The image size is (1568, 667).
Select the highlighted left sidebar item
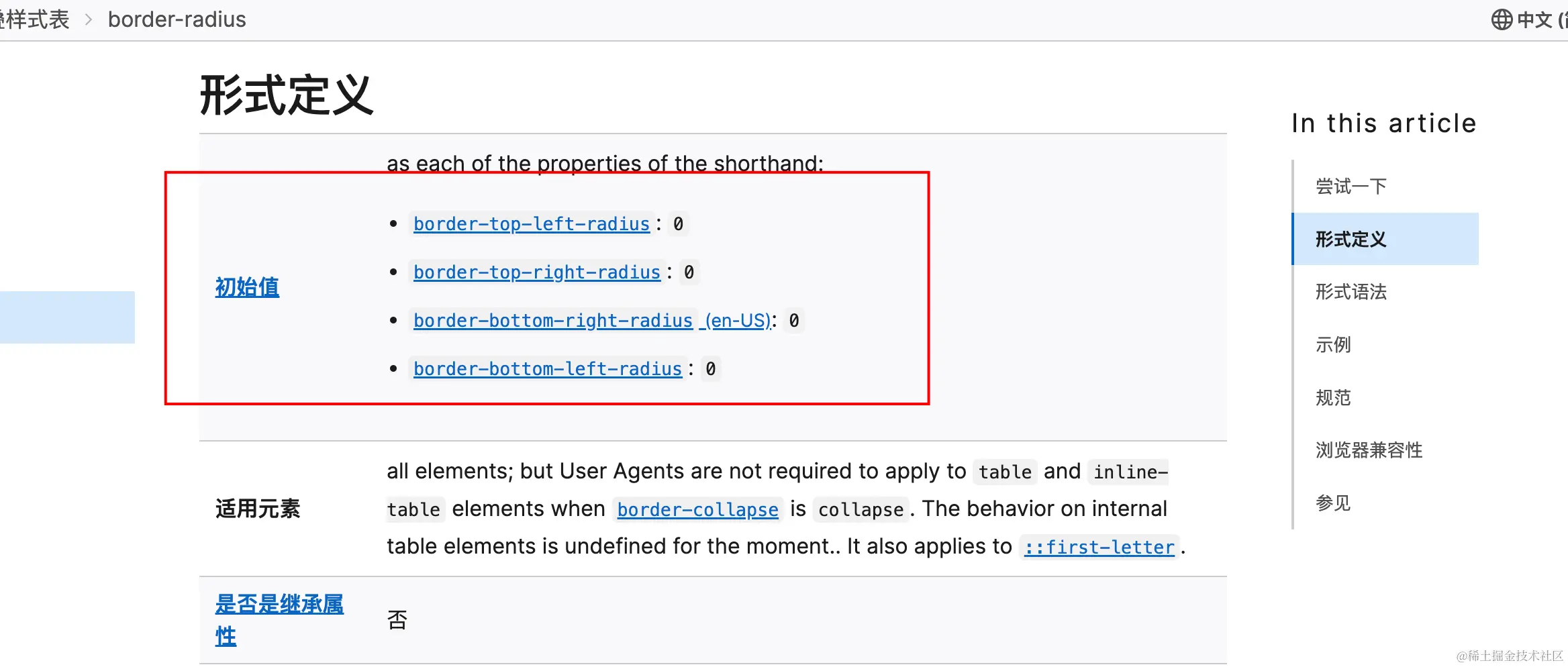coord(67,317)
